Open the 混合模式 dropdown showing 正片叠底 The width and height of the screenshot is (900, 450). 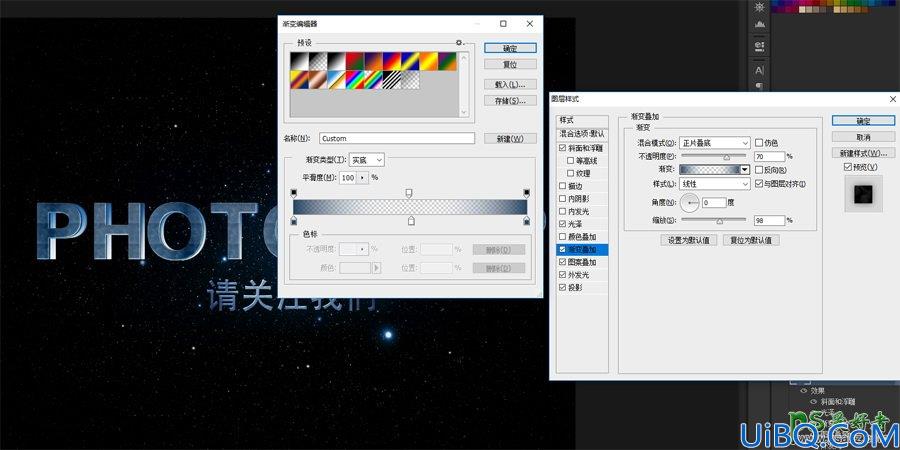coord(715,142)
